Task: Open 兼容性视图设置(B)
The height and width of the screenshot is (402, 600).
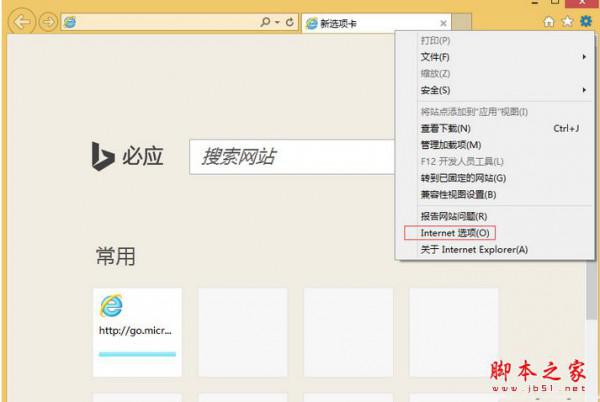Action: pos(495,194)
